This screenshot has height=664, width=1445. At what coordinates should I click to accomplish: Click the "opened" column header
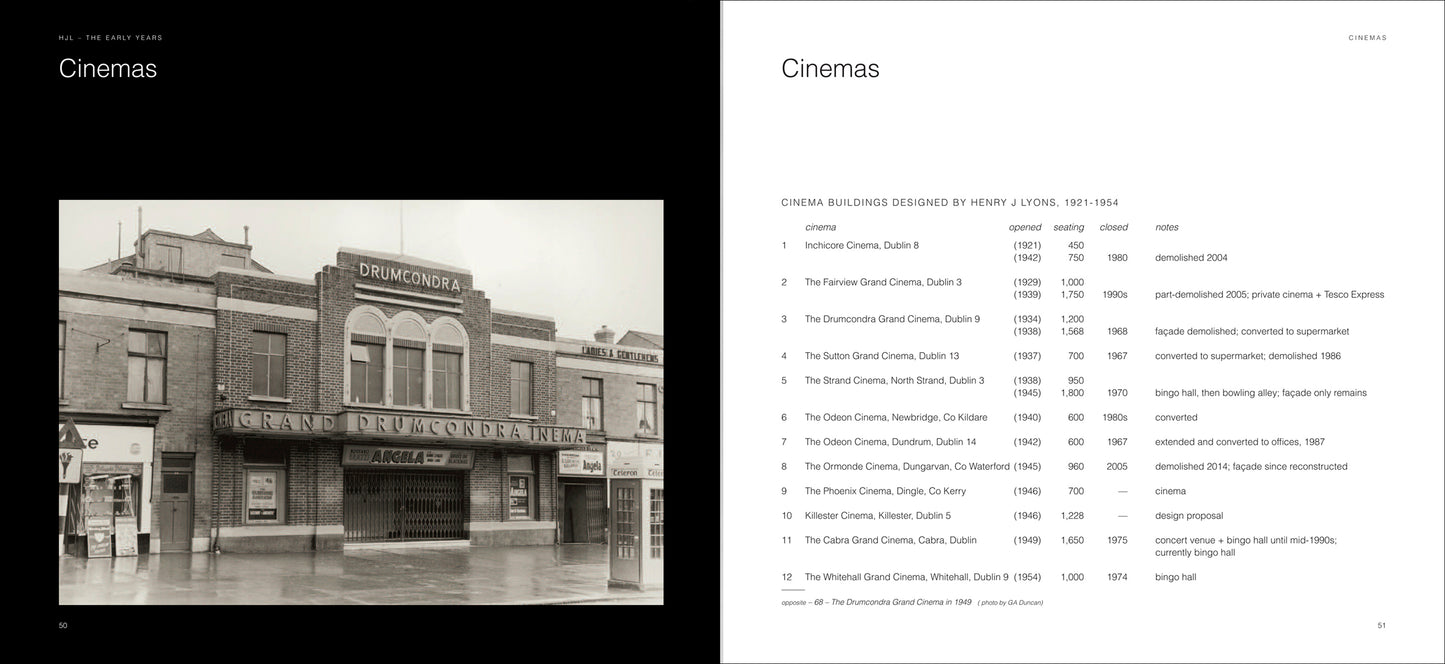tap(1025, 227)
